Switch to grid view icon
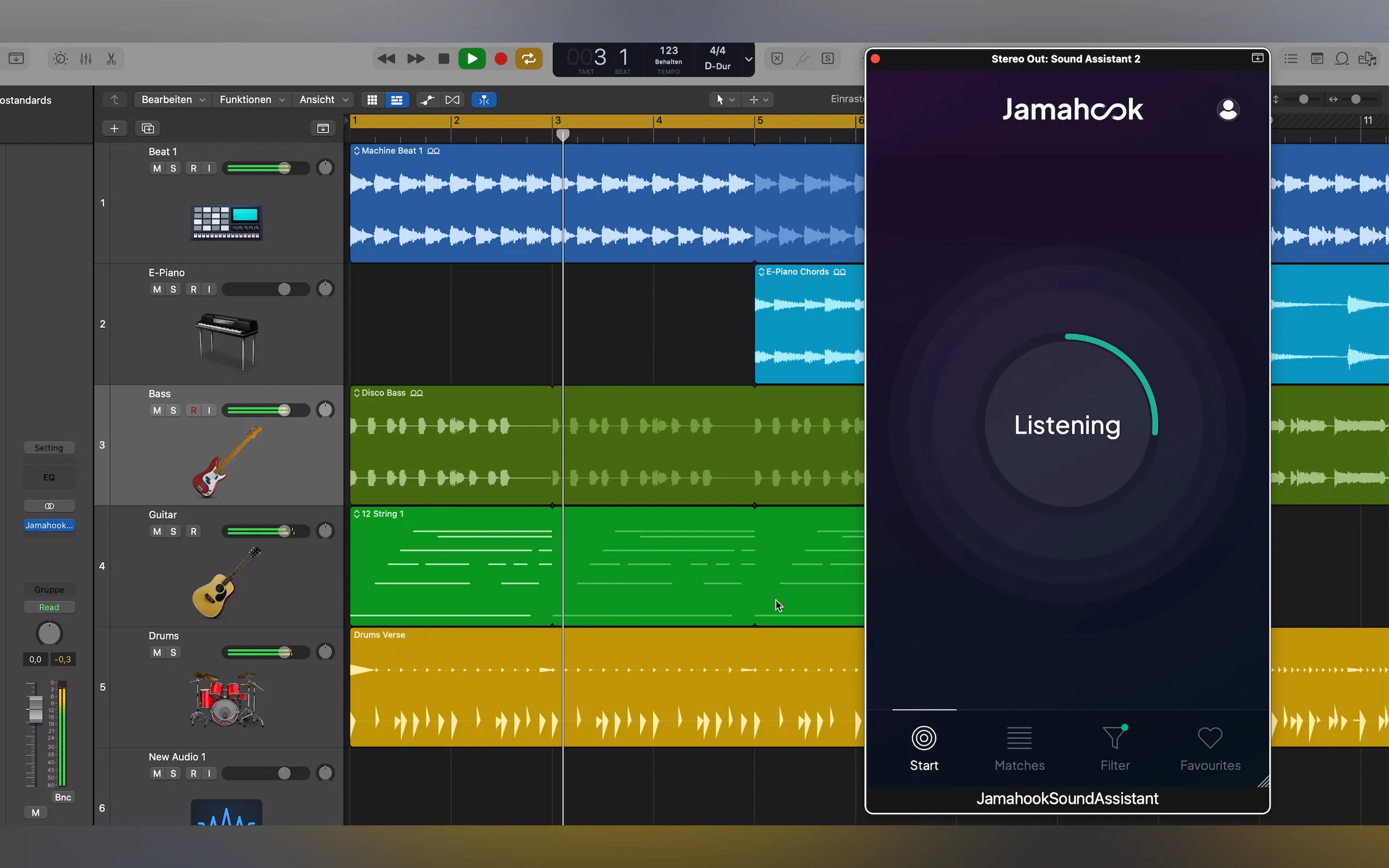The image size is (1389, 868). (x=372, y=100)
